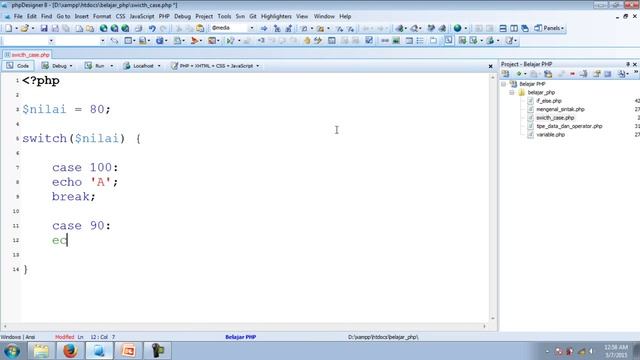The width and height of the screenshot is (640, 360).
Task: Click the split horizontal layout icon
Action: (503, 28)
